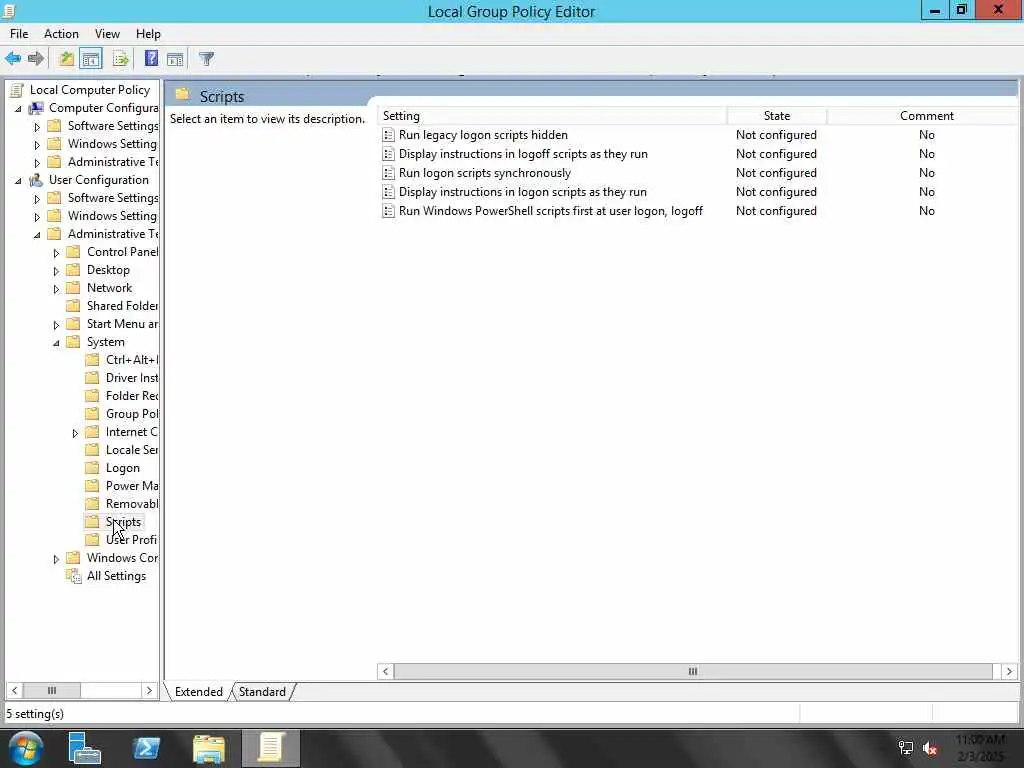Select the All Settings icon in tree
The width and height of the screenshot is (1024, 768).
(74, 575)
